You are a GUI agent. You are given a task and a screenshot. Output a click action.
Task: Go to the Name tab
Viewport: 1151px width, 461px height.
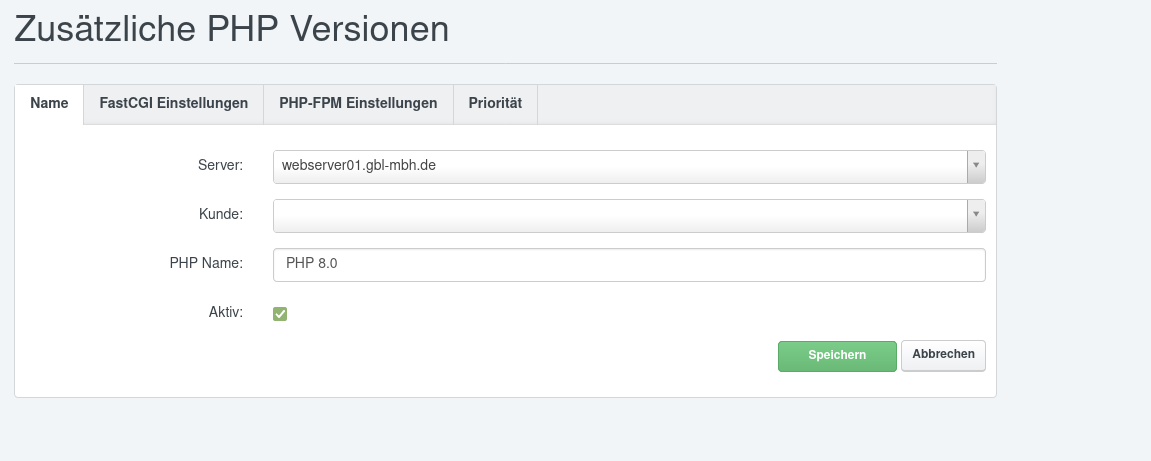pos(49,104)
